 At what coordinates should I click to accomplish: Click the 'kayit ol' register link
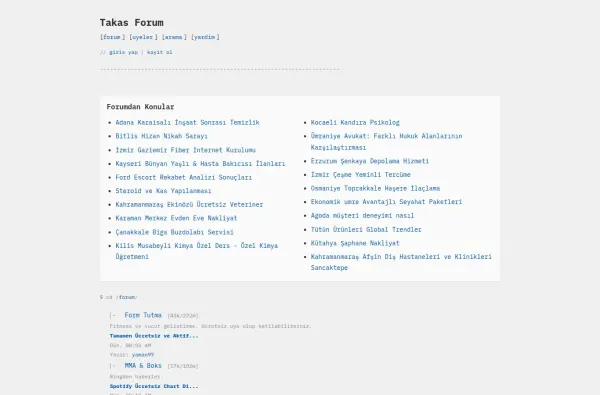tap(160, 52)
